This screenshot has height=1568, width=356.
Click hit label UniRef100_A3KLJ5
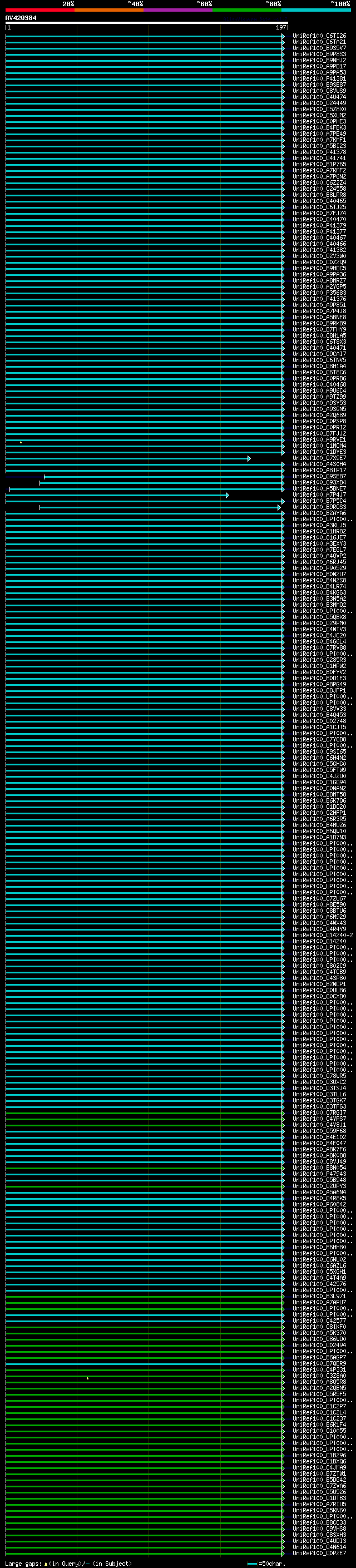(319, 525)
